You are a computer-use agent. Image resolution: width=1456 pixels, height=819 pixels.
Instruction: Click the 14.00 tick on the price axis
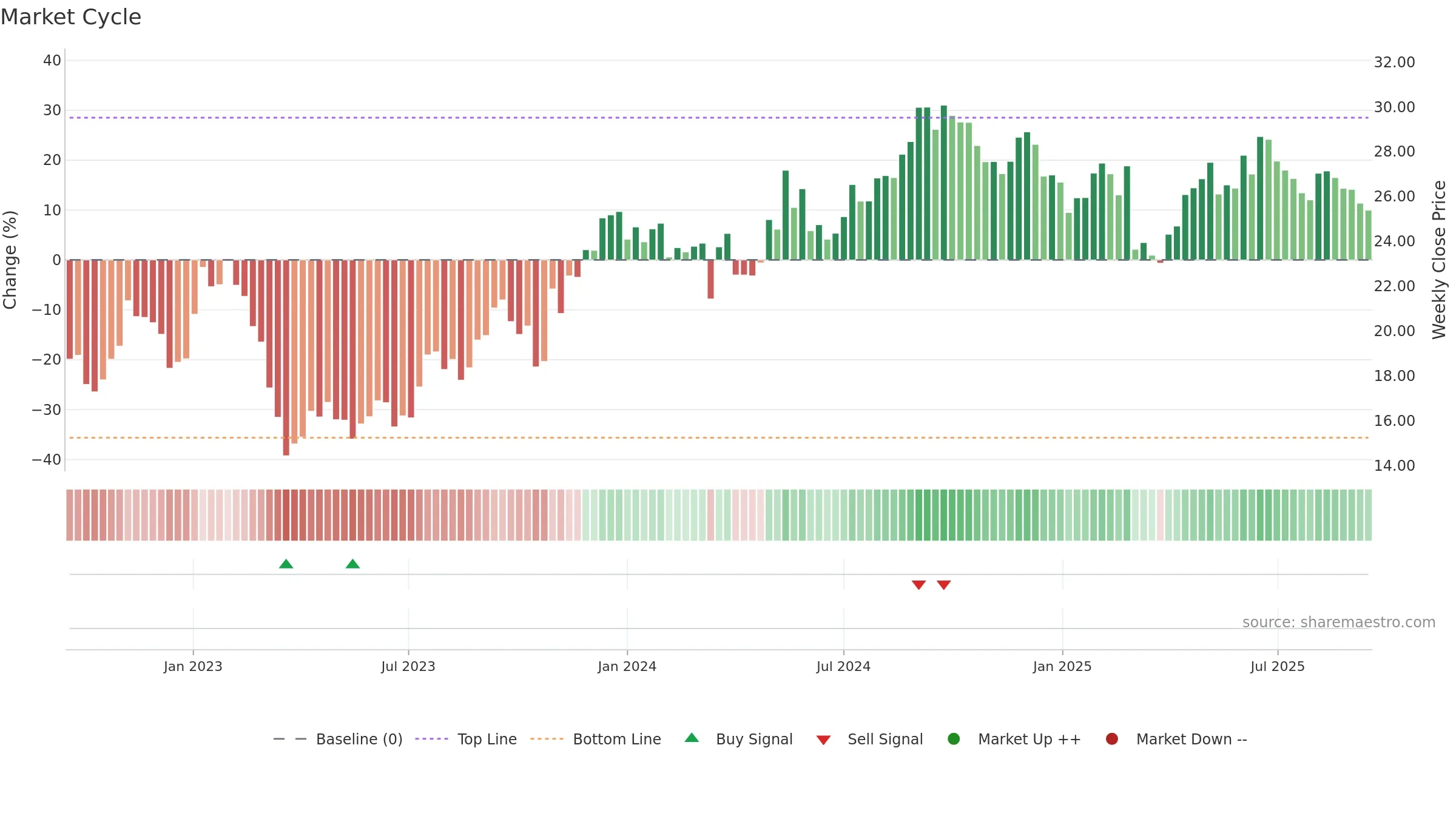point(1394,466)
